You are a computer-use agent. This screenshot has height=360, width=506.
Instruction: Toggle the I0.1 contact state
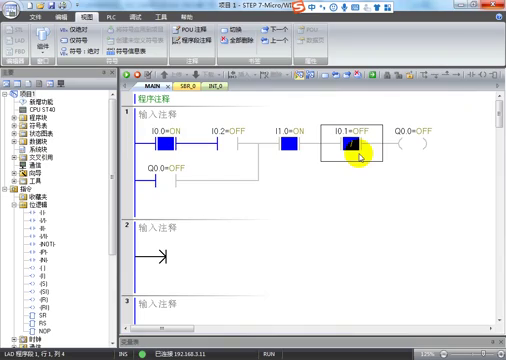[x=351, y=144]
